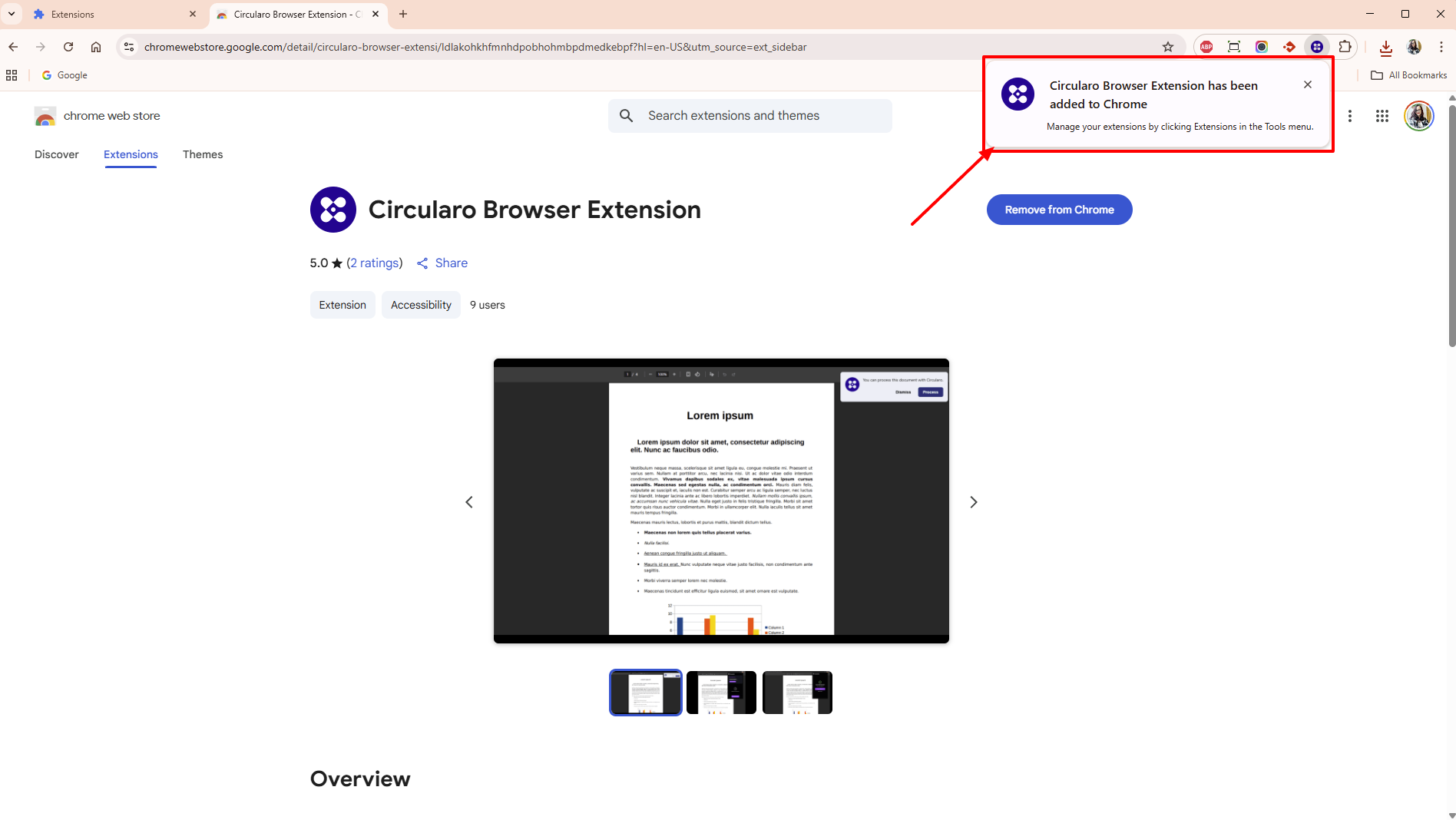The width and height of the screenshot is (1456, 820).
Task: Open the Circularo extension pinned toolbar icon
Action: point(1317,47)
